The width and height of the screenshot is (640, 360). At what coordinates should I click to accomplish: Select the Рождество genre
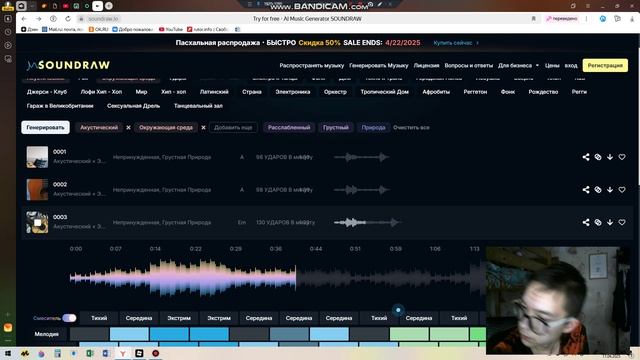(x=543, y=92)
